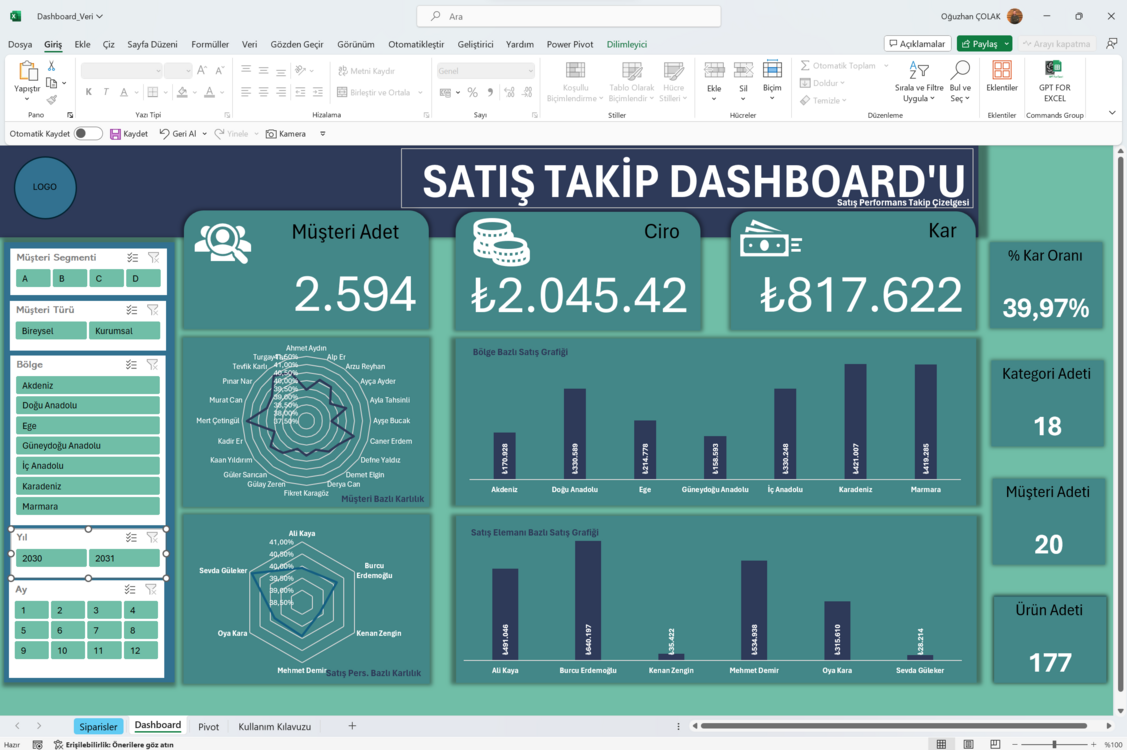The width and height of the screenshot is (1127, 750).
Task: Go to next sheet arrow
Action: [x=39, y=726]
